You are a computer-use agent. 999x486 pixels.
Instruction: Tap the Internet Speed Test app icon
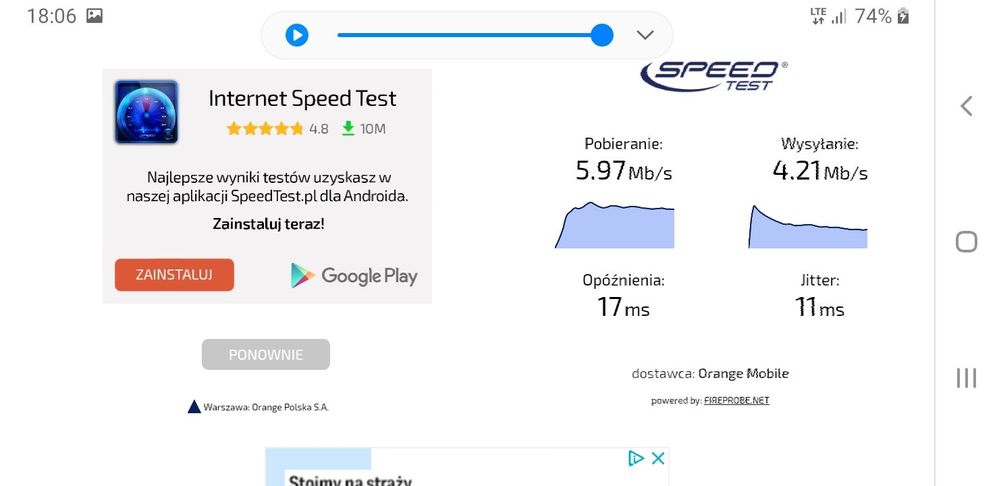146,112
